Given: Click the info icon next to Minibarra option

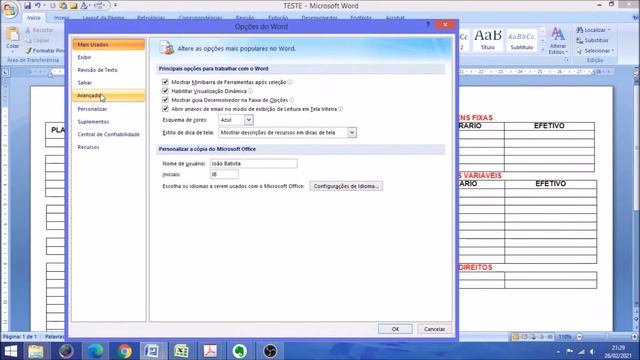Looking at the screenshot, I should (290, 82).
